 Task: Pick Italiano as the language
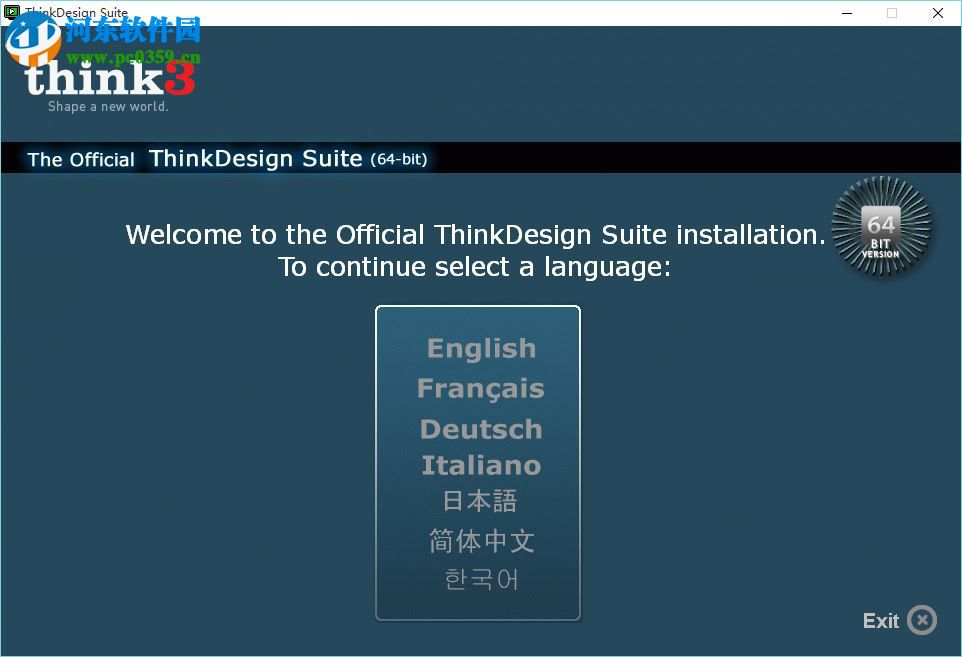click(x=482, y=465)
